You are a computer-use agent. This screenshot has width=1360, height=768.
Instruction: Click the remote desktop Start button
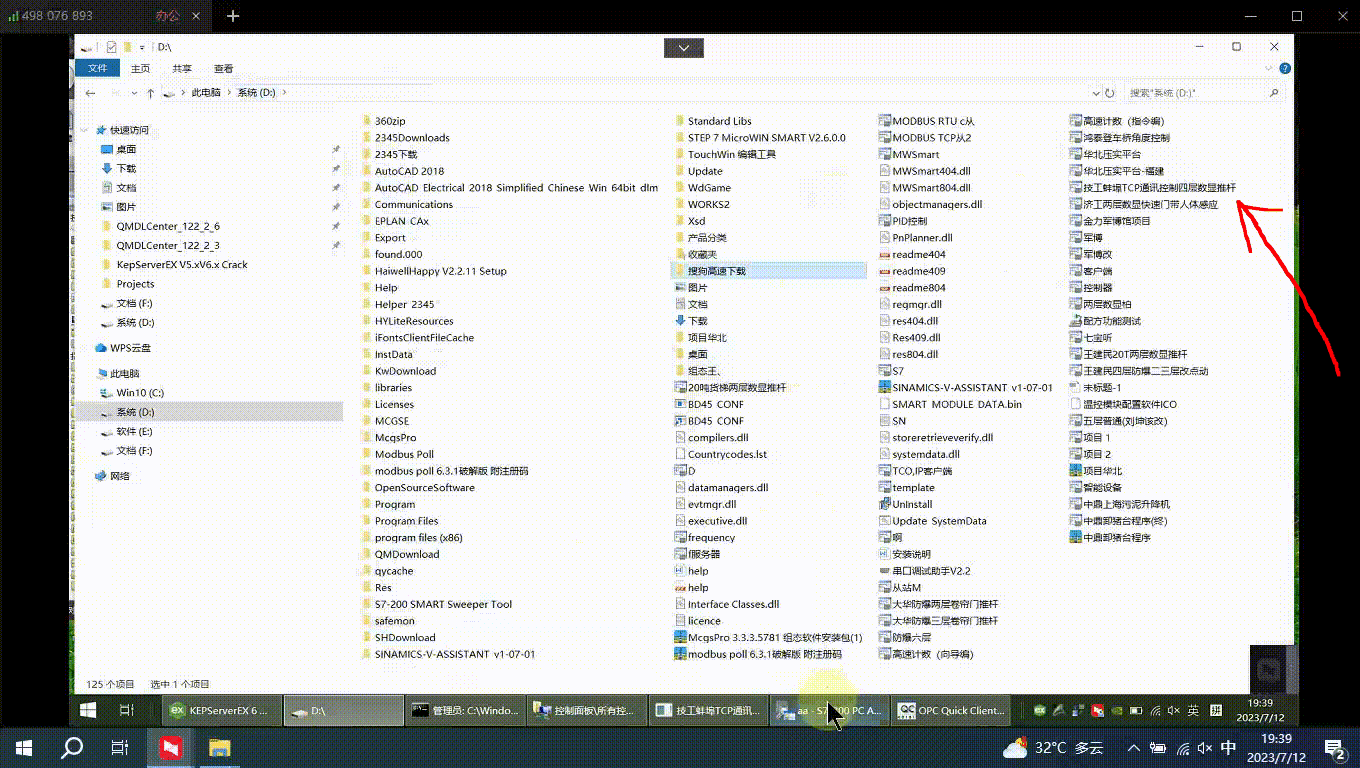(x=87, y=710)
